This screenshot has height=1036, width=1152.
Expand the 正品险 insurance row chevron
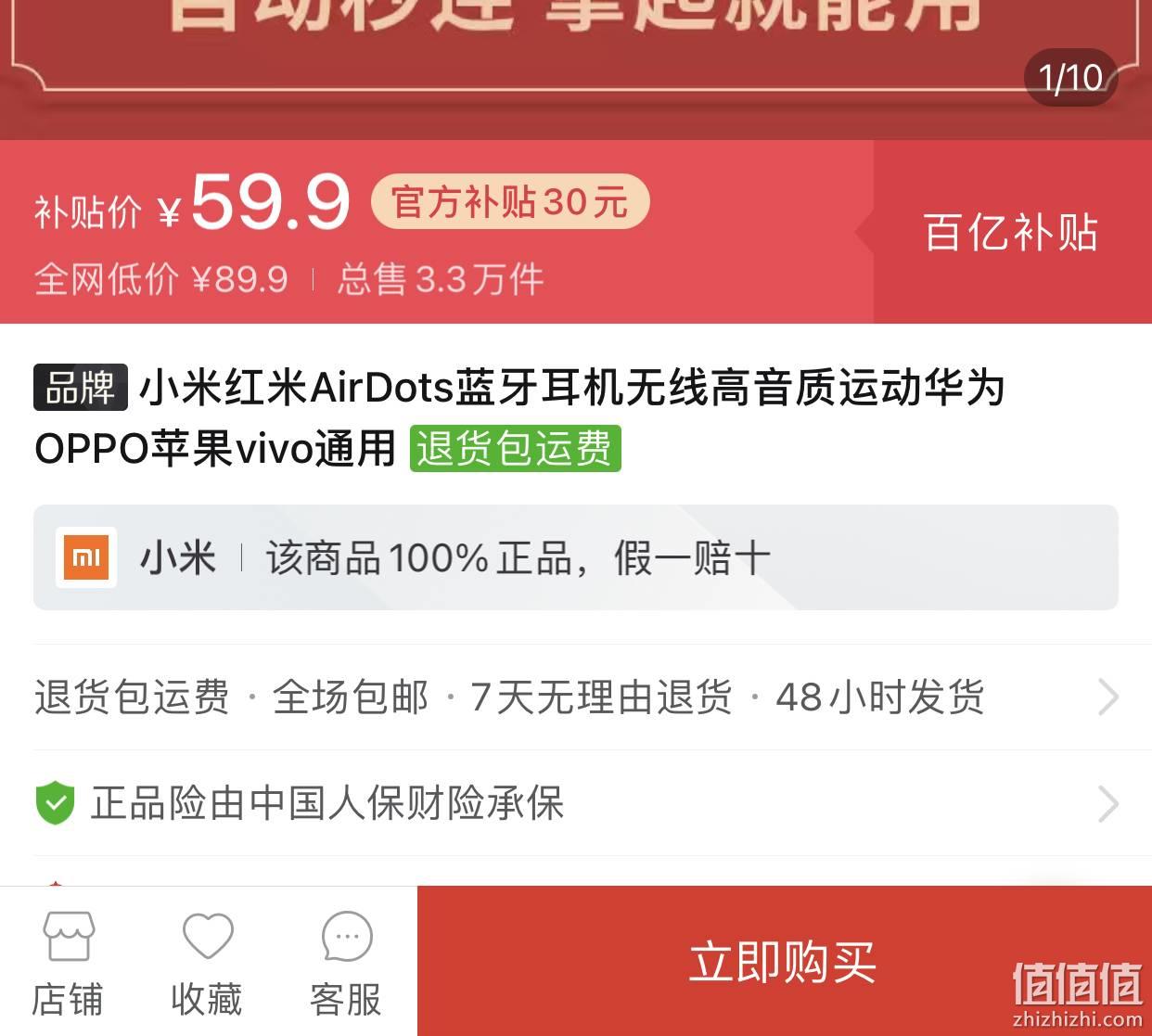1108,804
